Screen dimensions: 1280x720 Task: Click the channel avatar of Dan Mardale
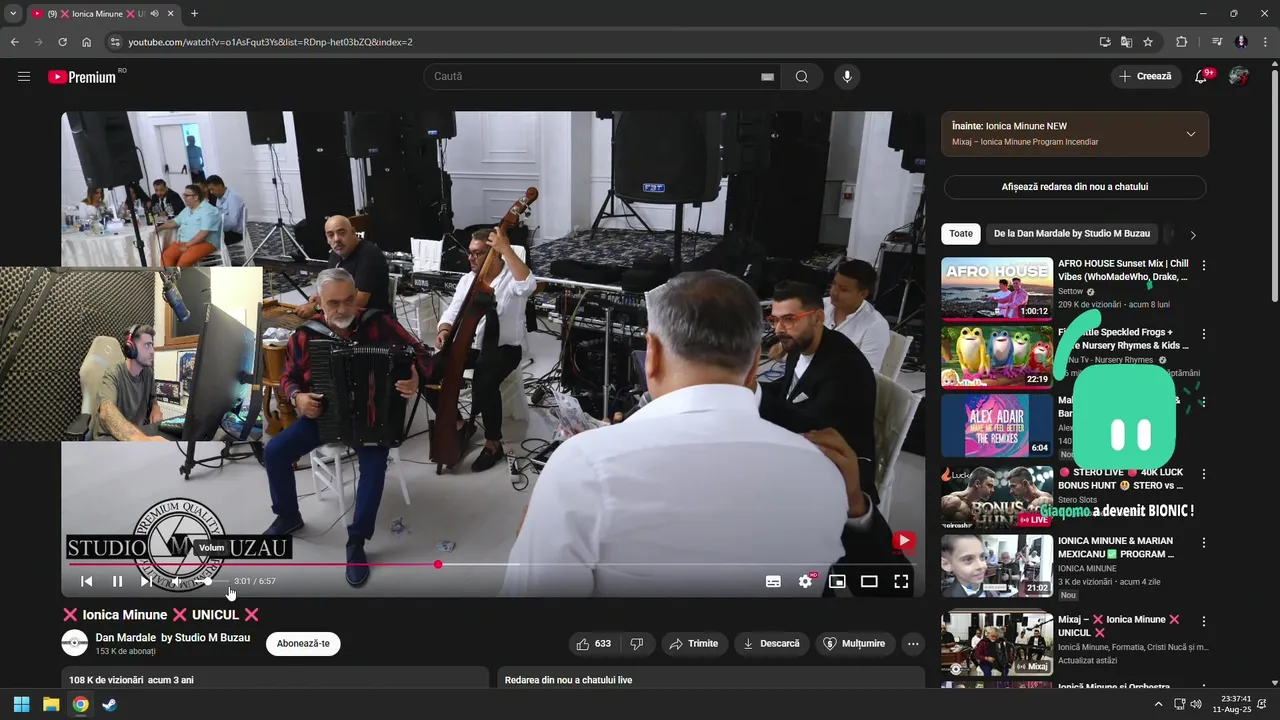[x=75, y=643]
